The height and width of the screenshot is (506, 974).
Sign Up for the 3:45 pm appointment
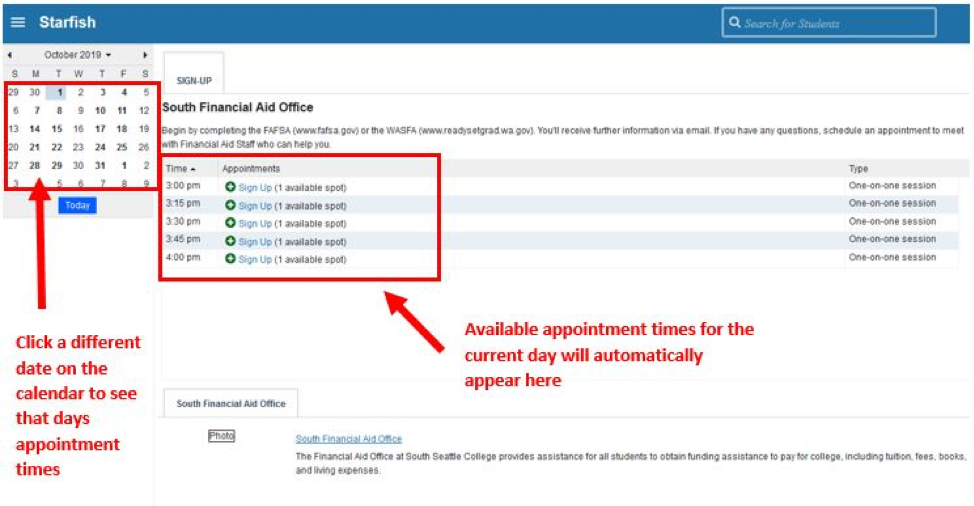(x=255, y=242)
